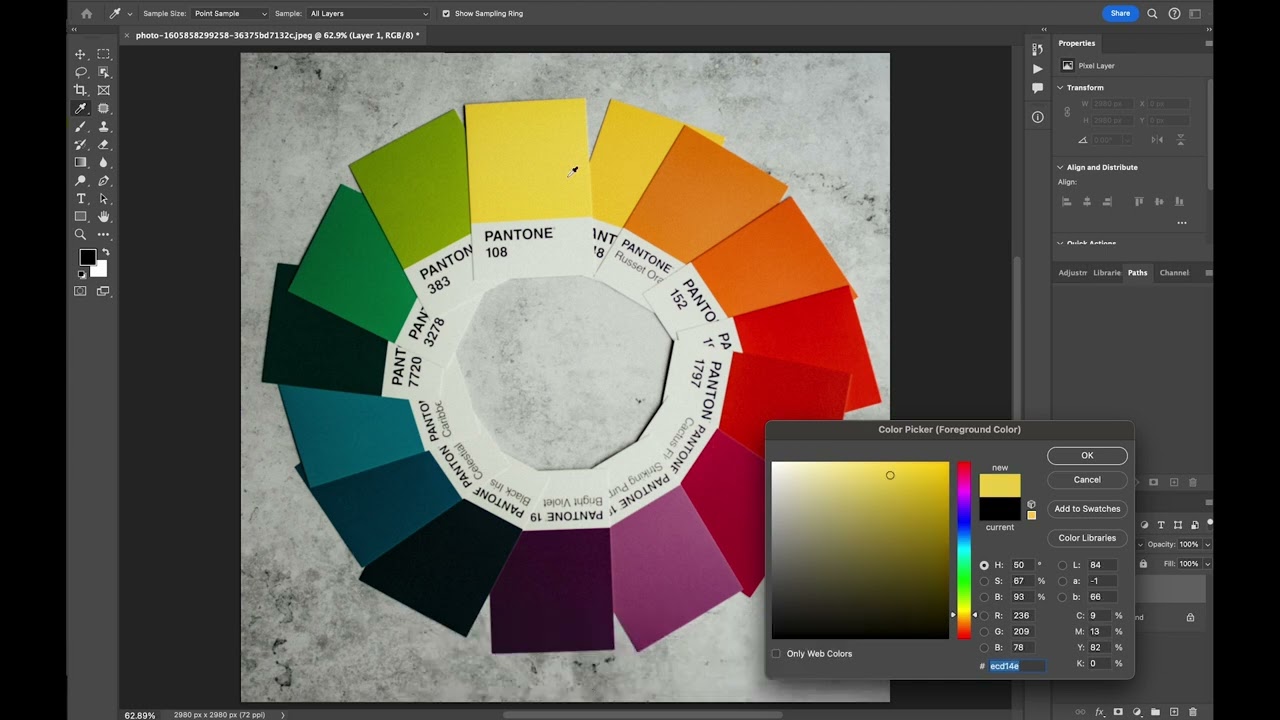Switch to the Channels tab
The width and height of the screenshot is (1280, 720).
pyautogui.click(x=1174, y=273)
